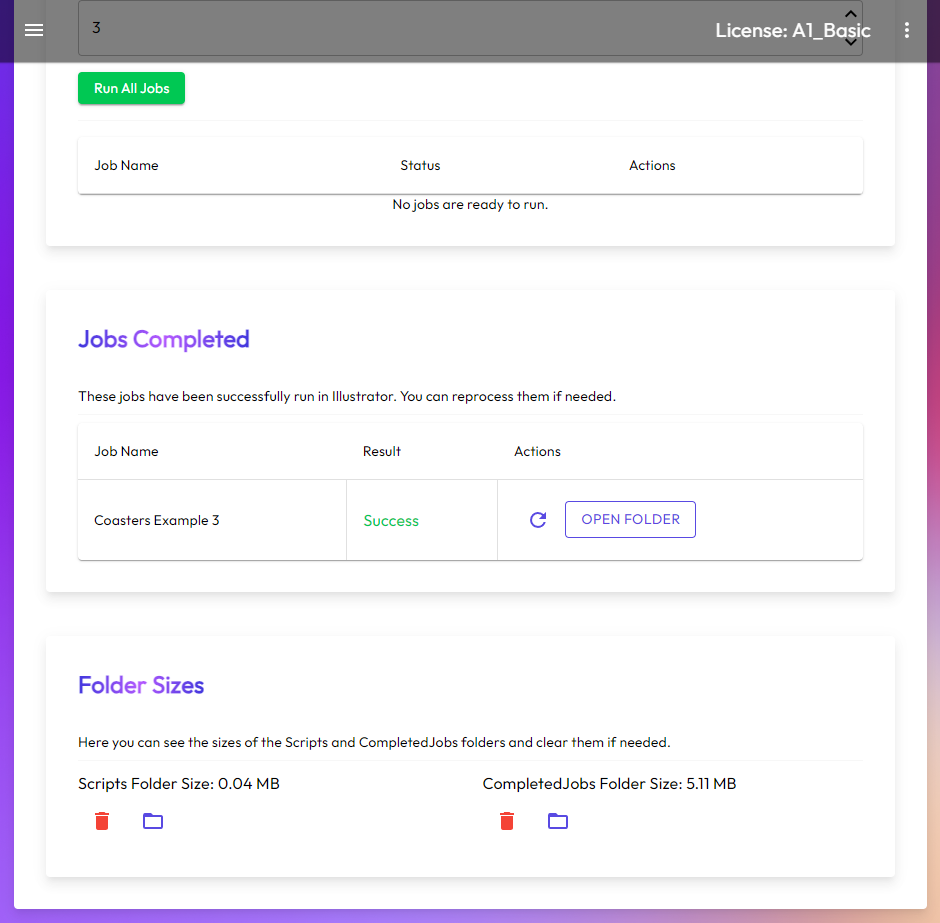Click OPEN FOLDER for Coasters Example 3

(x=630, y=520)
